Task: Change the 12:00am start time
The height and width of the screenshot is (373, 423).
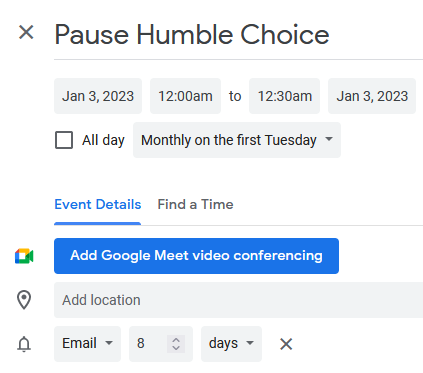Action: (185, 96)
